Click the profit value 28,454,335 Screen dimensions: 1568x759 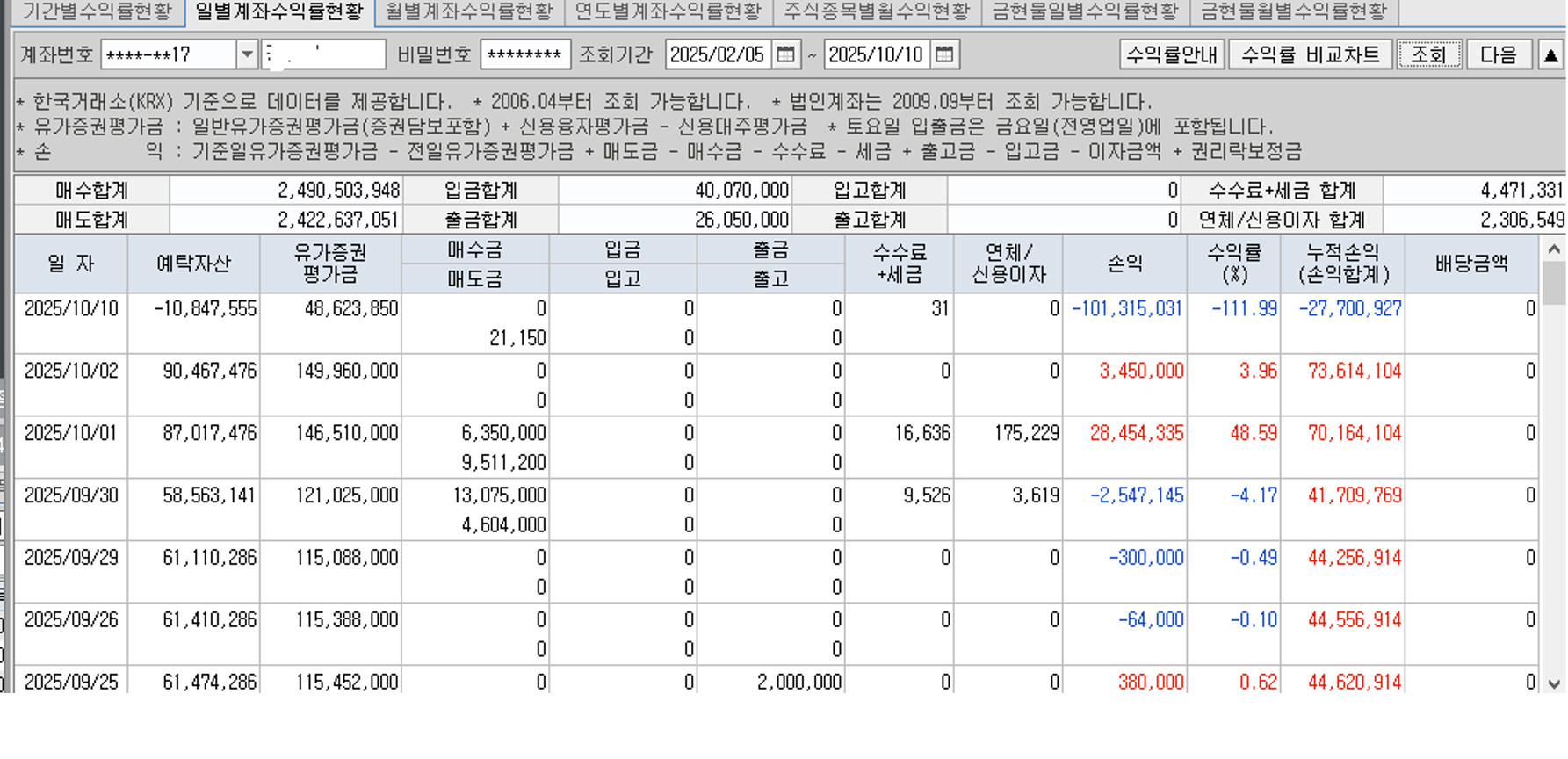1137,433
